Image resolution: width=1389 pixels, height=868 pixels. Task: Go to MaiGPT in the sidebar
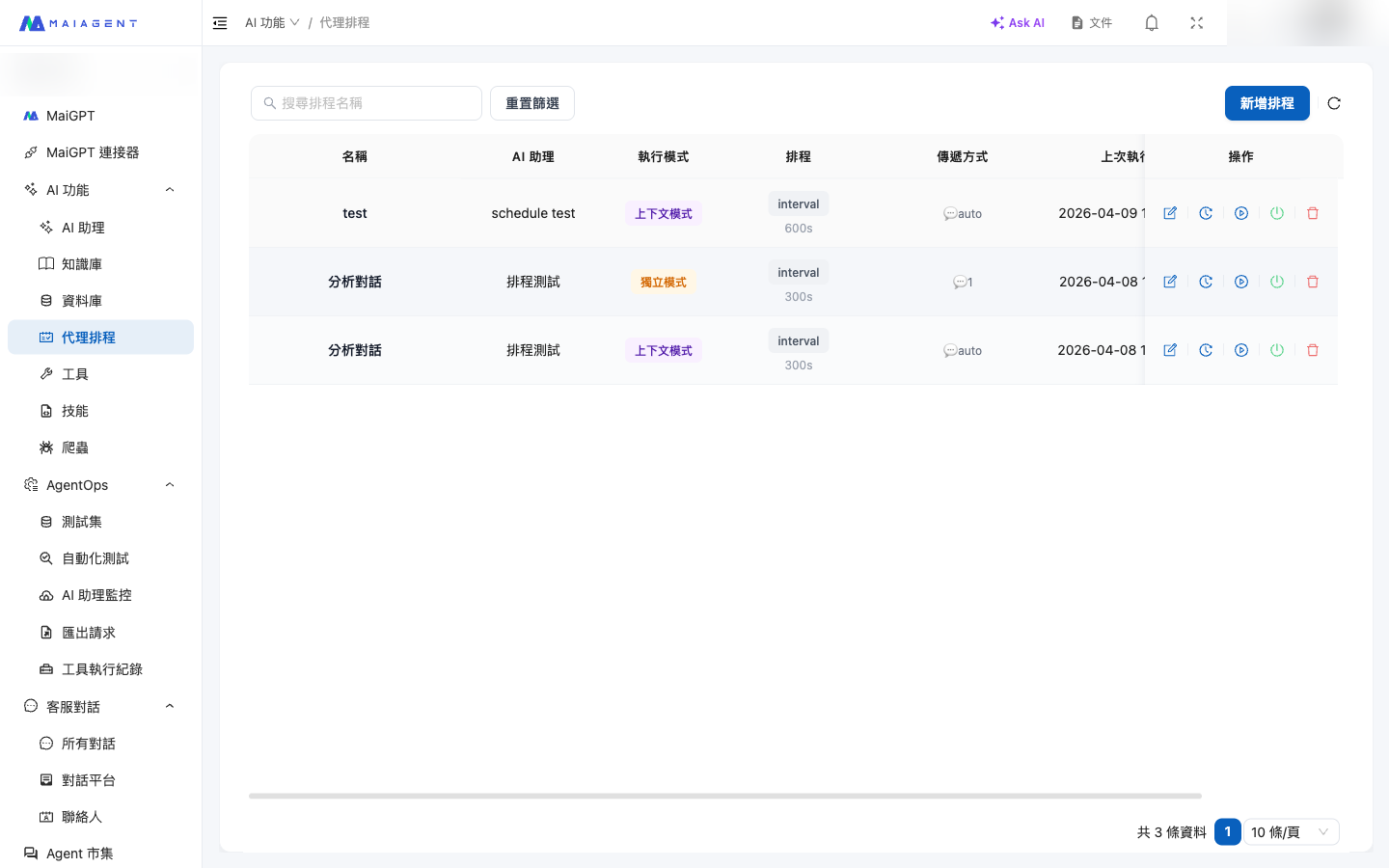(x=100, y=116)
